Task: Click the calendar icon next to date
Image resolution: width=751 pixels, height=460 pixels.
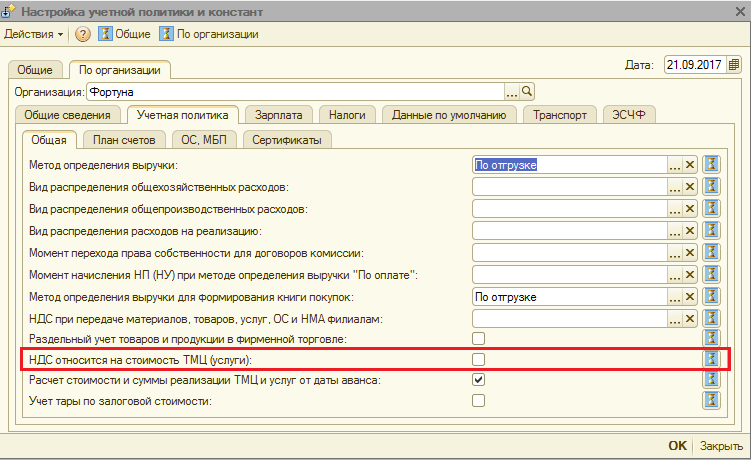Action: 734,65
